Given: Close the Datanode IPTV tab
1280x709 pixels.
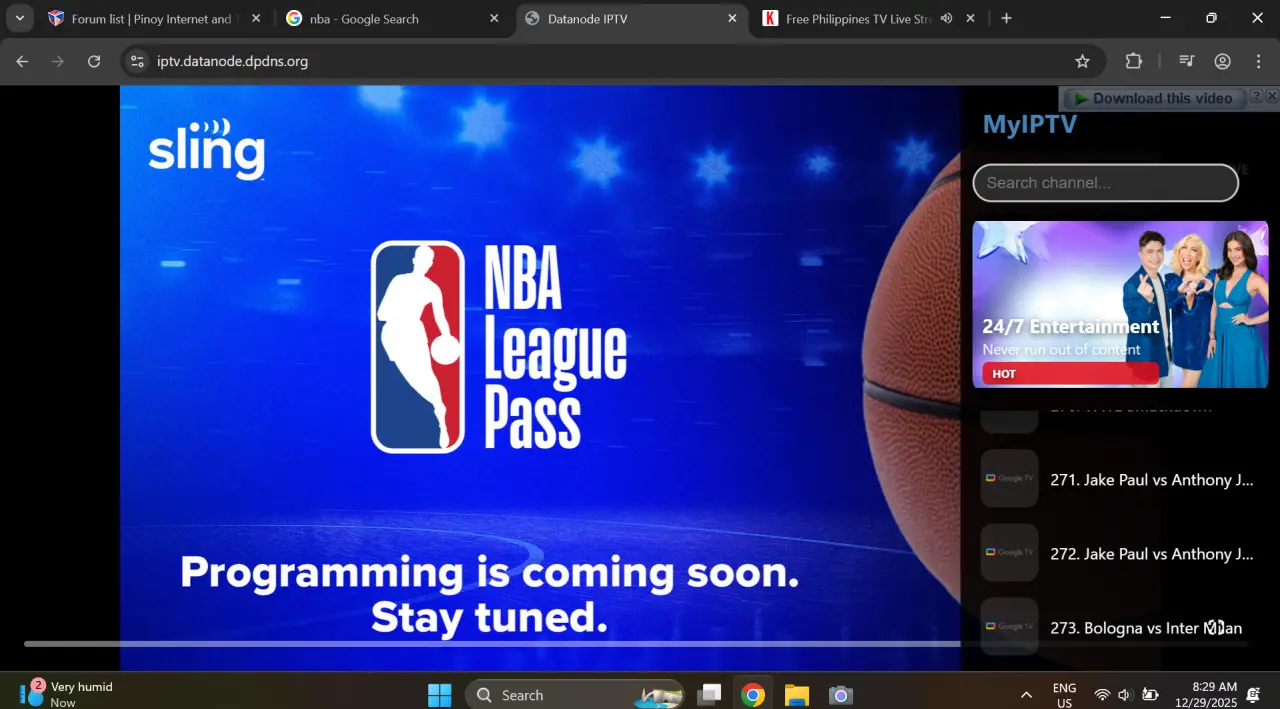Looking at the screenshot, I should [x=732, y=18].
